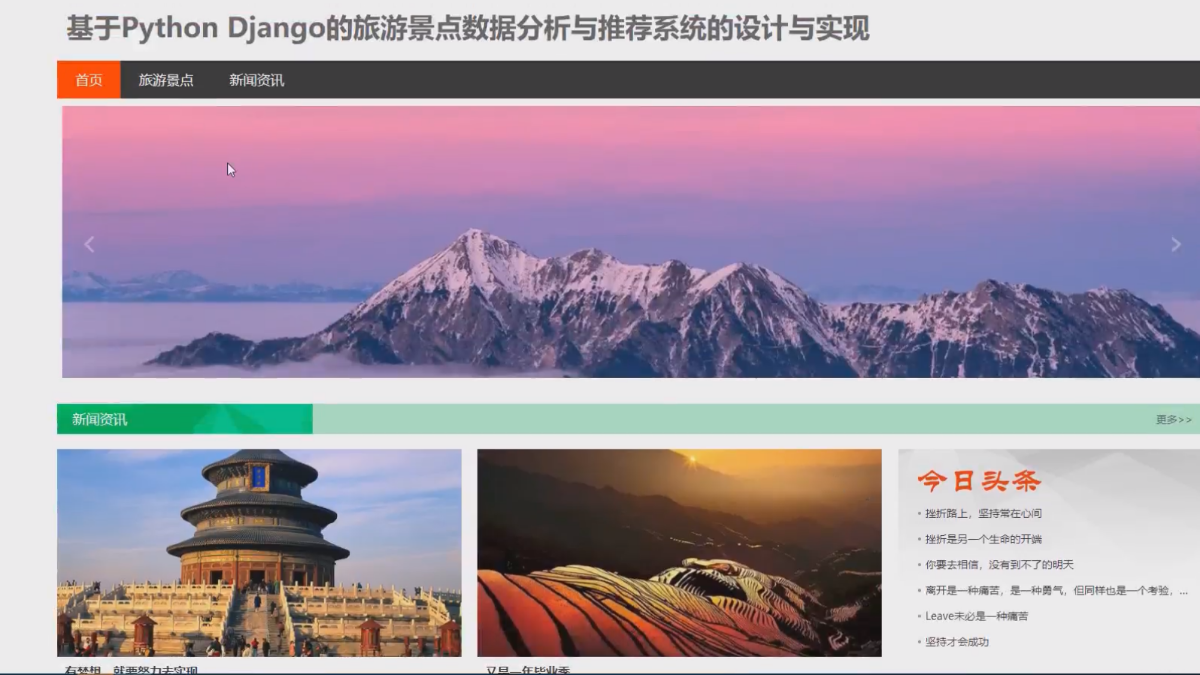Click the 今日头条 heading graphic
1200x675 pixels.
[979, 481]
